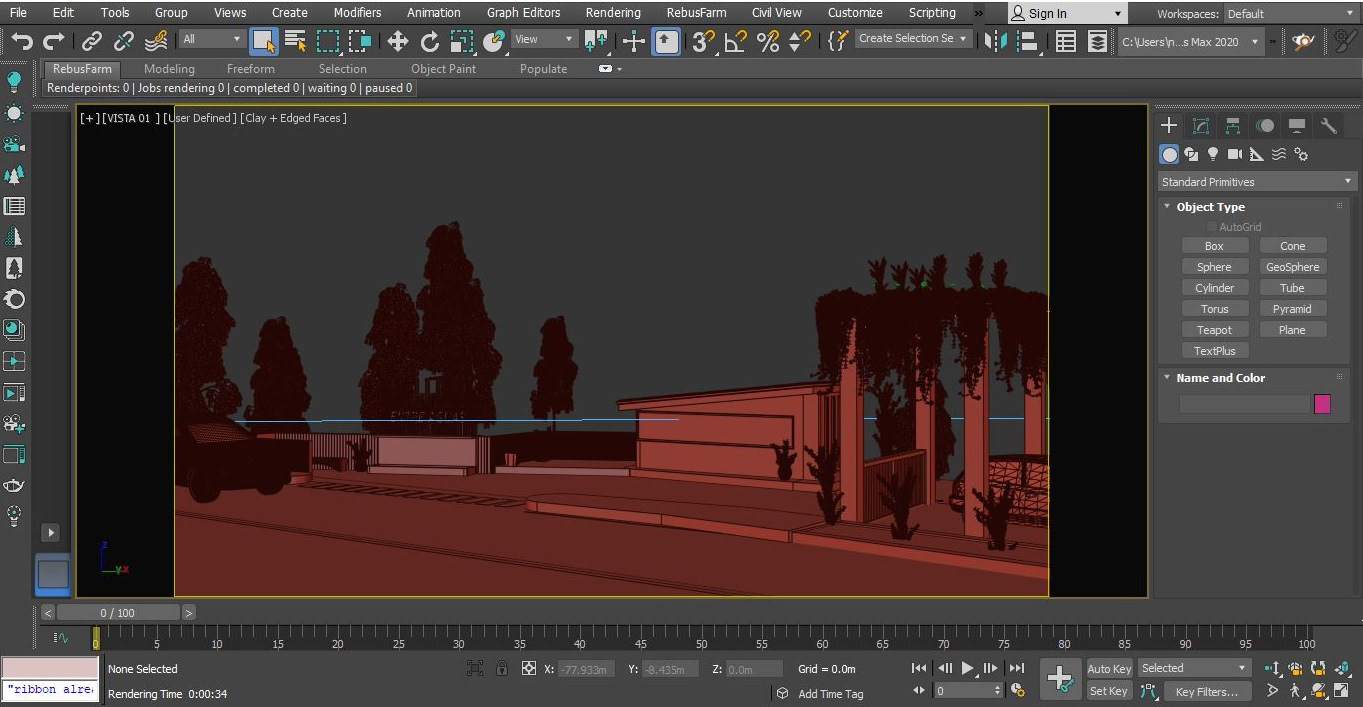Image resolution: width=1363 pixels, height=707 pixels.
Task: Select the Rotate tool icon
Action: click(x=430, y=41)
